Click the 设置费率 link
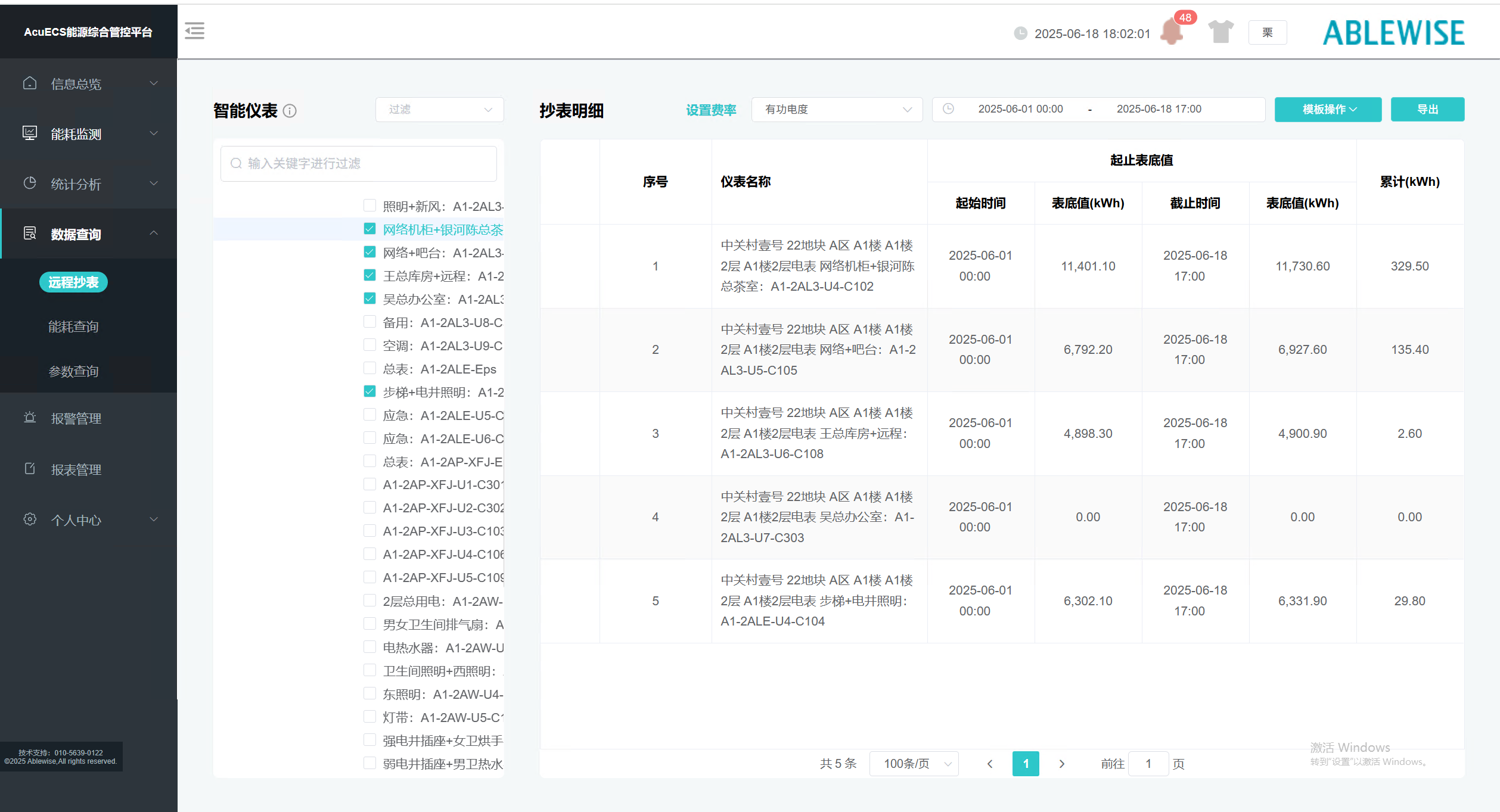Image resolution: width=1500 pixels, height=812 pixels. 711,110
